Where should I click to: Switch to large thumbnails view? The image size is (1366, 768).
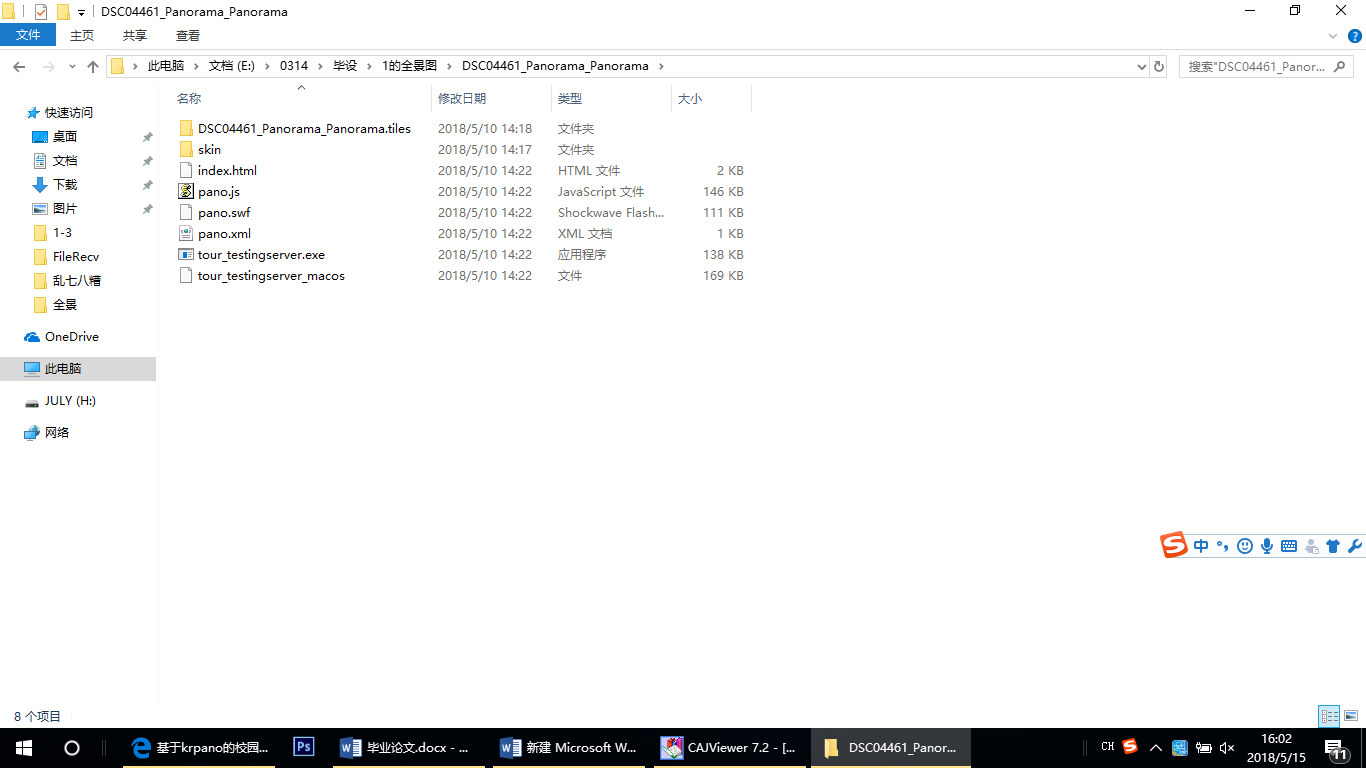tap(1351, 716)
